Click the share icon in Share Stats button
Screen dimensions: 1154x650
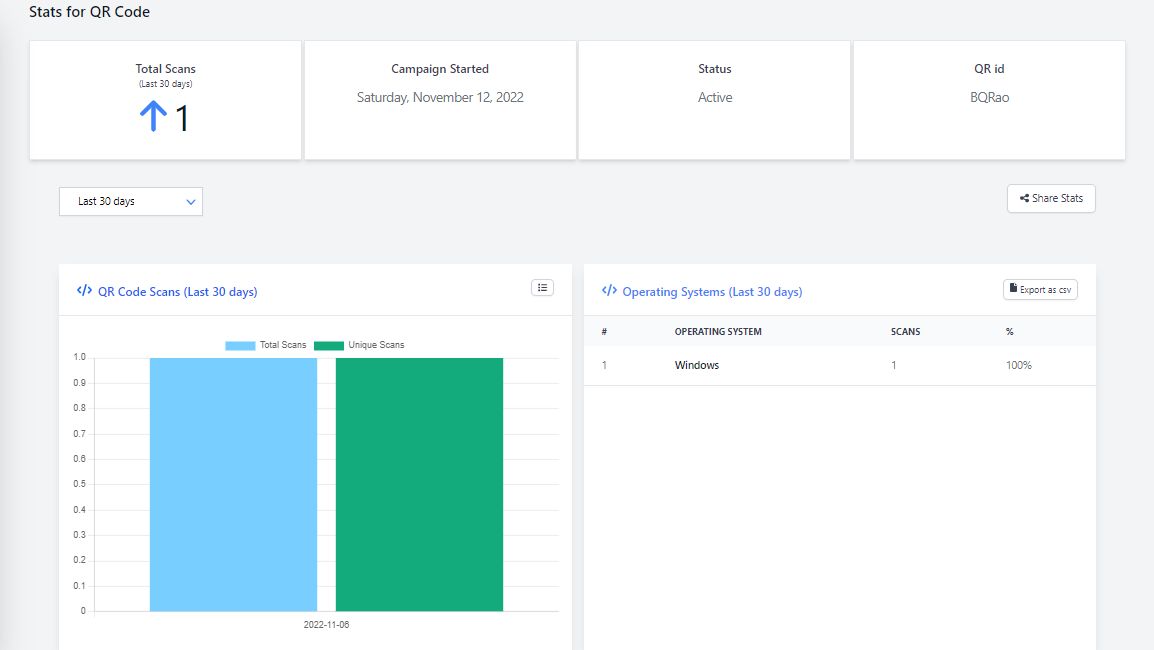pyautogui.click(x=1024, y=199)
